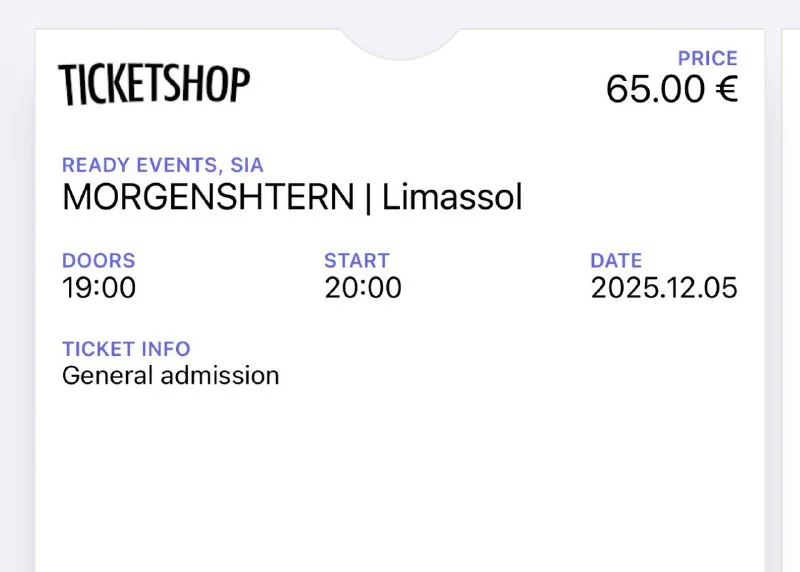
Task: Click the DOORS label
Action: tap(98, 261)
